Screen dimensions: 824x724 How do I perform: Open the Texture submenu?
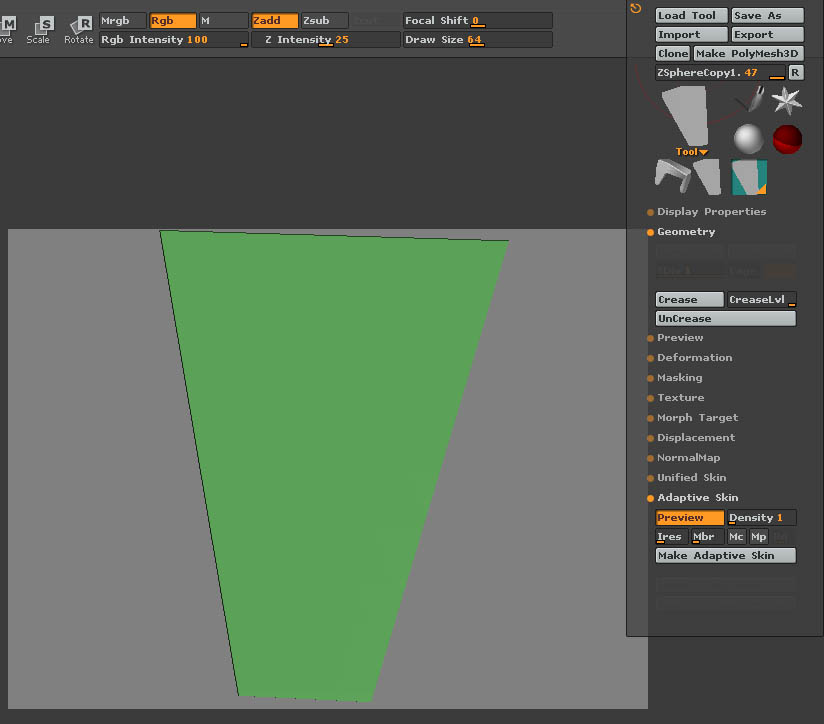(680, 398)
